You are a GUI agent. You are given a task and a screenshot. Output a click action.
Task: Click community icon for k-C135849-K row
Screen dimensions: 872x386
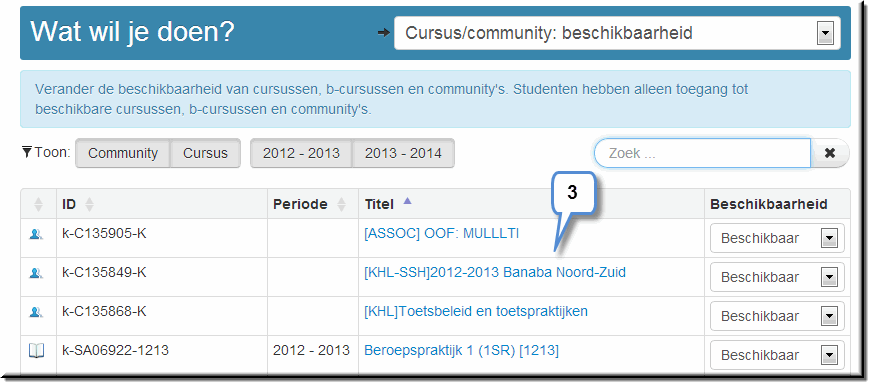click(x=36, y=273)
